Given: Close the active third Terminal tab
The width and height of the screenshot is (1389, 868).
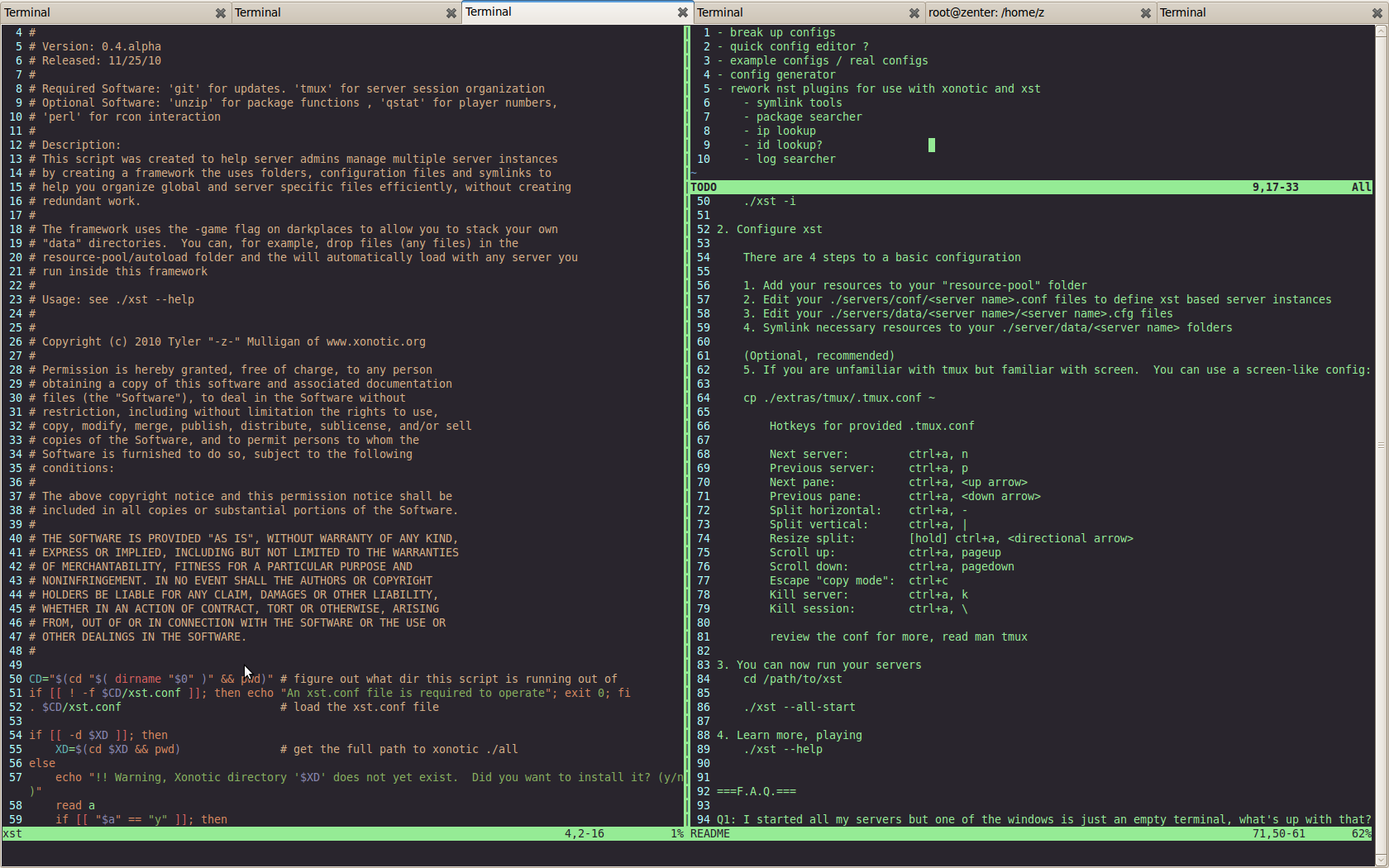Looking at the screenshot, I should (x=683, y=12).
